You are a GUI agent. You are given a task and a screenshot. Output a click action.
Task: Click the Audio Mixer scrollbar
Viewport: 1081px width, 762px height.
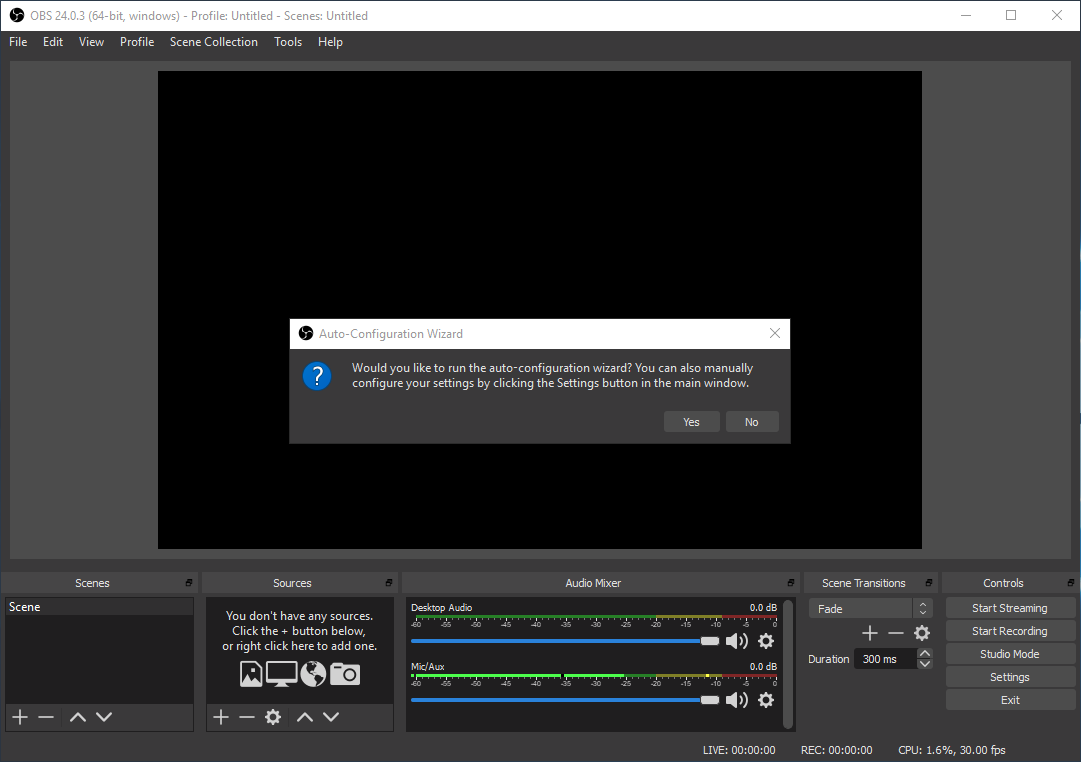(788, 664)
